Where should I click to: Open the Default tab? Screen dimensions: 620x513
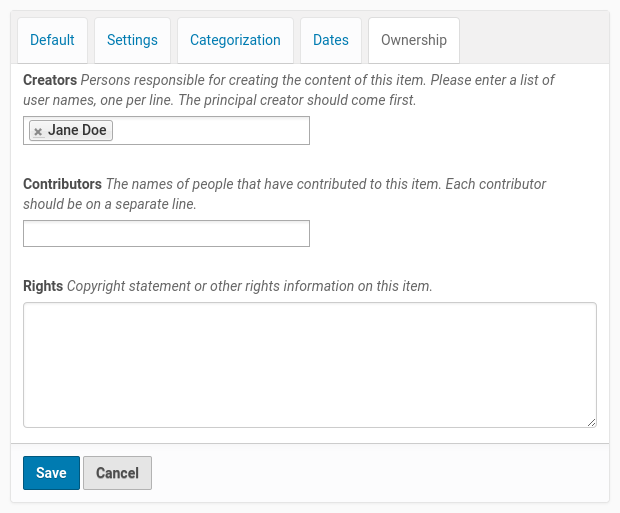pos(52,41)
